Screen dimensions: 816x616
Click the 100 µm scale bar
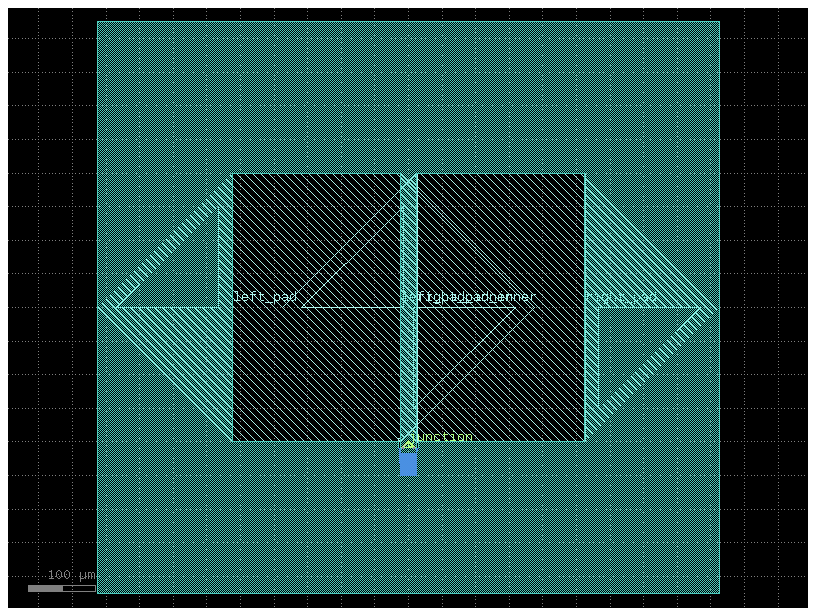61,588
